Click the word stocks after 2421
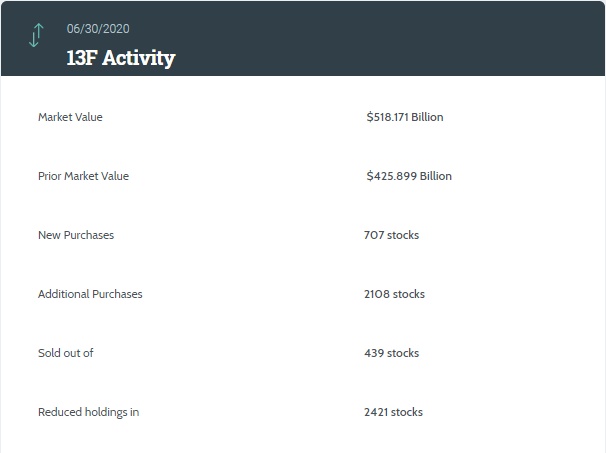The width and height of the screenshot is (606, 453). (x=407, y=412)
